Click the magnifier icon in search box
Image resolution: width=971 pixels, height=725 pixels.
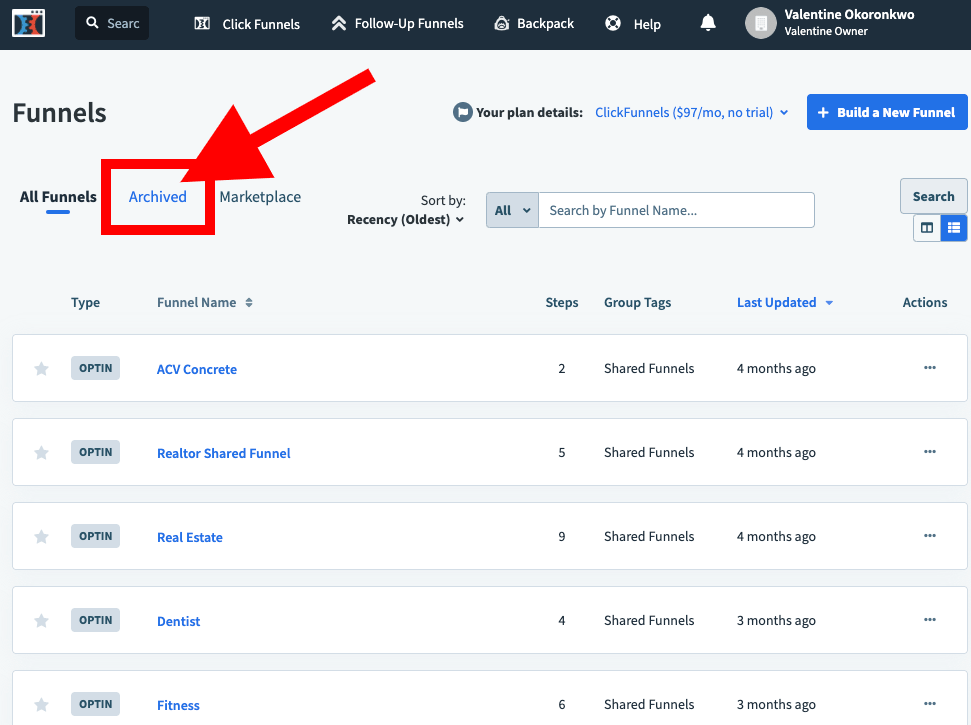click(92, 23)
